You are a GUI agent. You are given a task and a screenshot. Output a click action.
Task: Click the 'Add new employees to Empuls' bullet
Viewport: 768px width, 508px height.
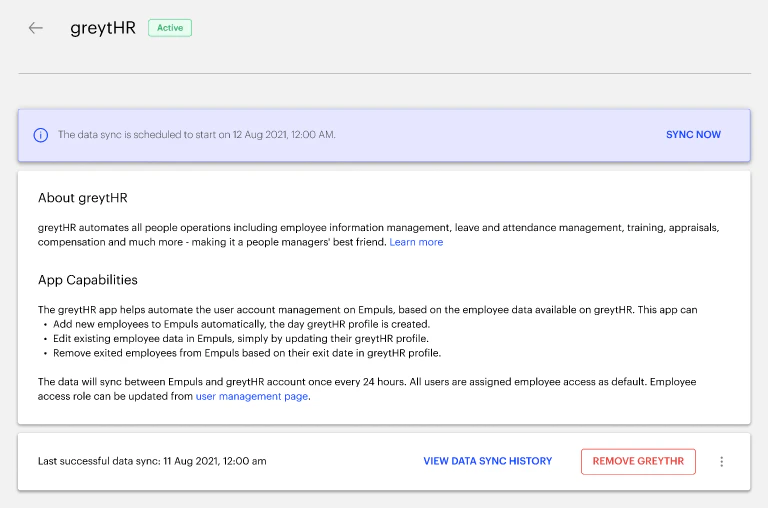tap(241, 324)
